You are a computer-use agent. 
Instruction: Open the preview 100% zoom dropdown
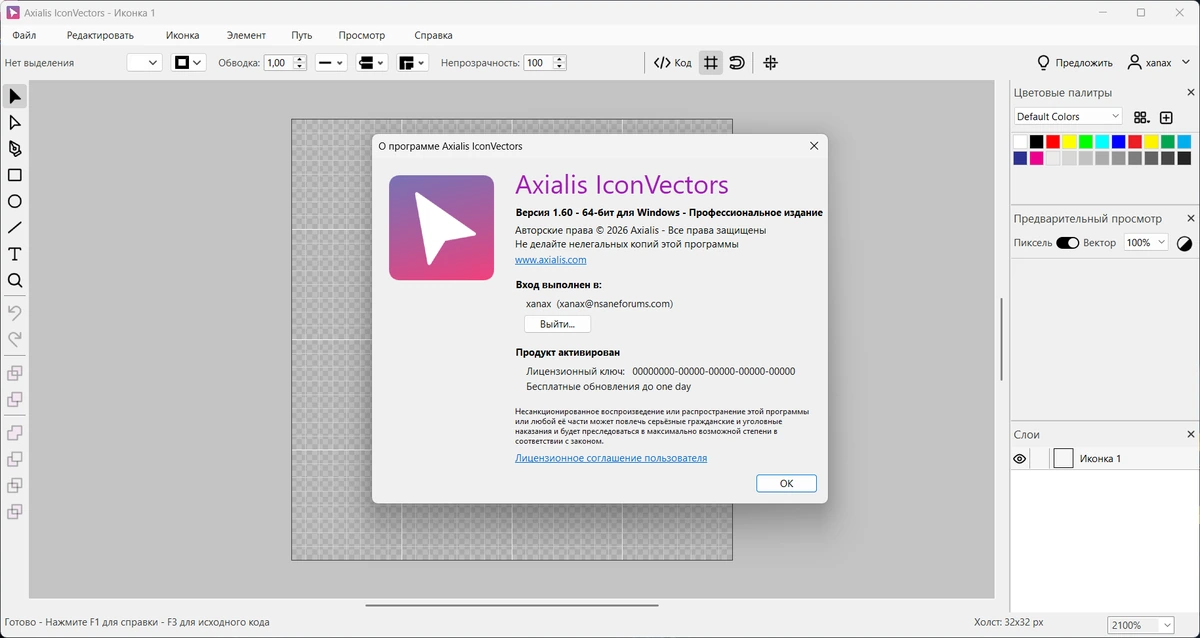(1146, 243)
